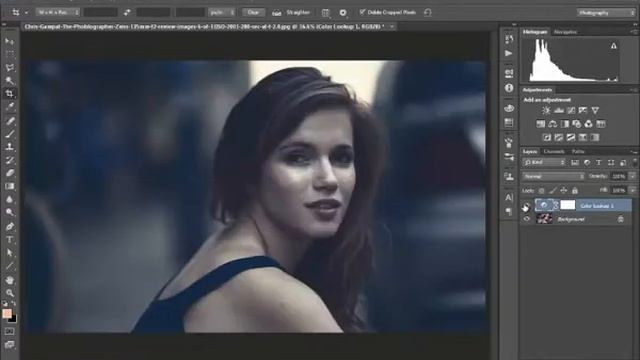Toggle Delete Cropped Pixels checkbox
This screenshot has width=640, height=360.
[362, 12]
